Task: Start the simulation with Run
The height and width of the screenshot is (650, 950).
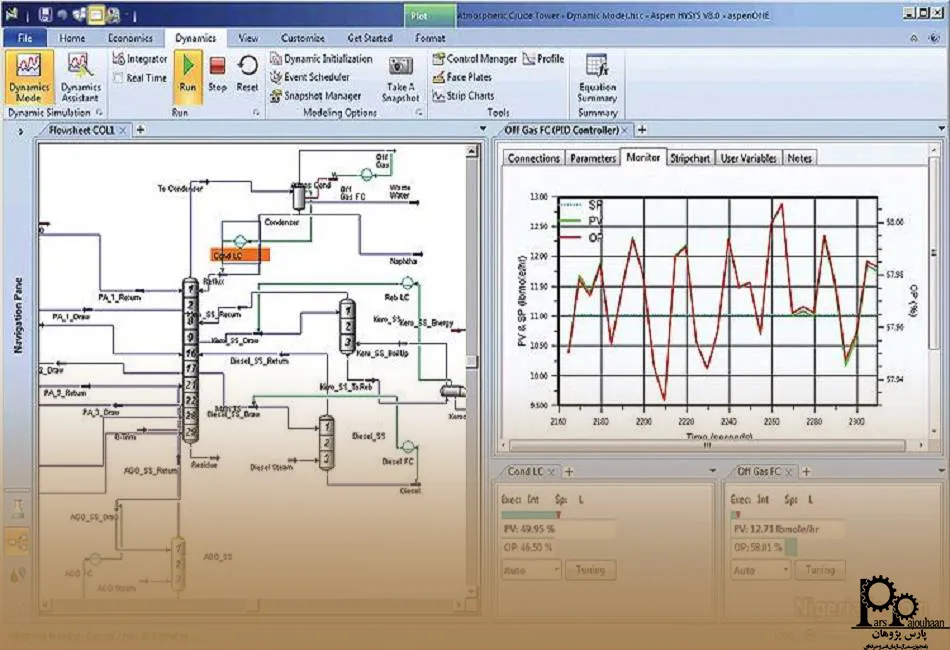Action: (x=187, y=72)
